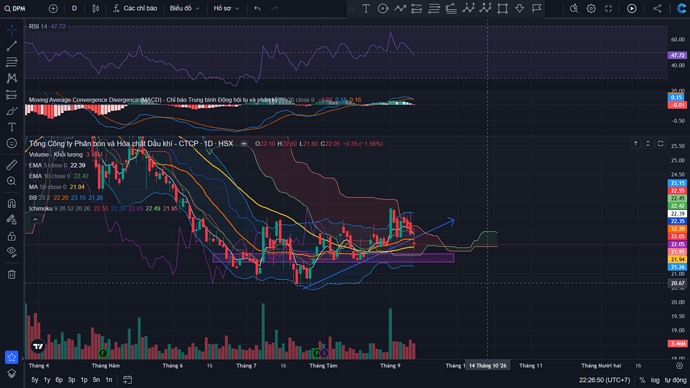Image resolution: width=690 pixels, height=388 pixels.
Task: Enter fullscreen mode
Action: (x=608, y=8)
